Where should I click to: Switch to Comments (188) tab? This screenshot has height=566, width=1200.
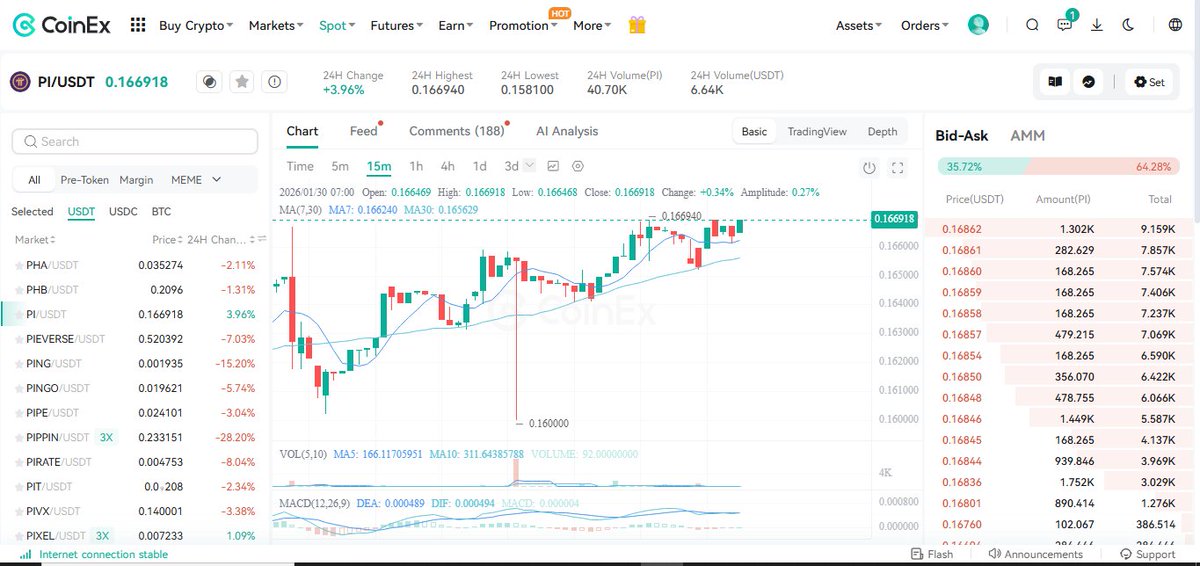pyautogui.click(x=457, y=131)
